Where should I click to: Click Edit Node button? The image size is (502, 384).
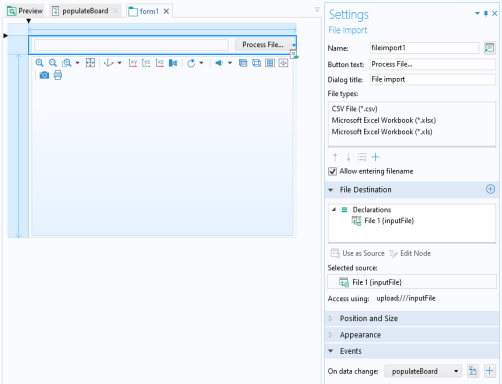[x=410, y=253]
